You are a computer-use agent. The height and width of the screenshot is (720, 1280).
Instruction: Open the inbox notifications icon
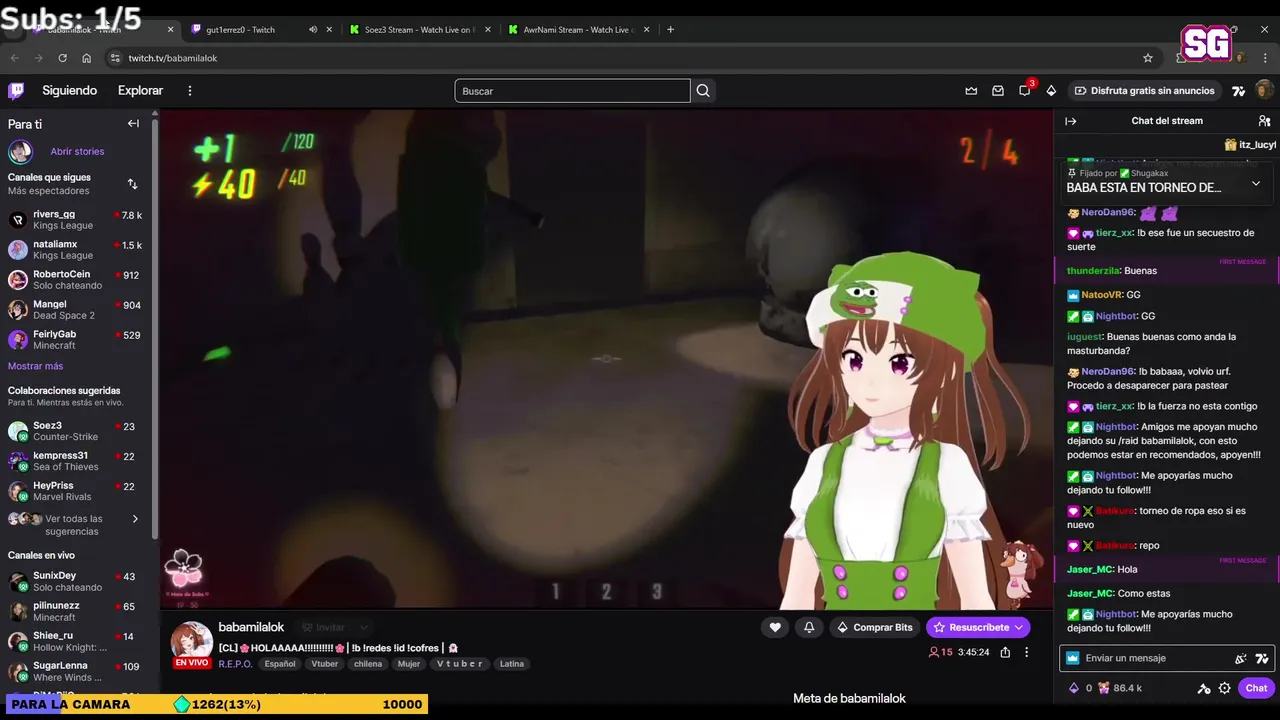coord(998,91)
